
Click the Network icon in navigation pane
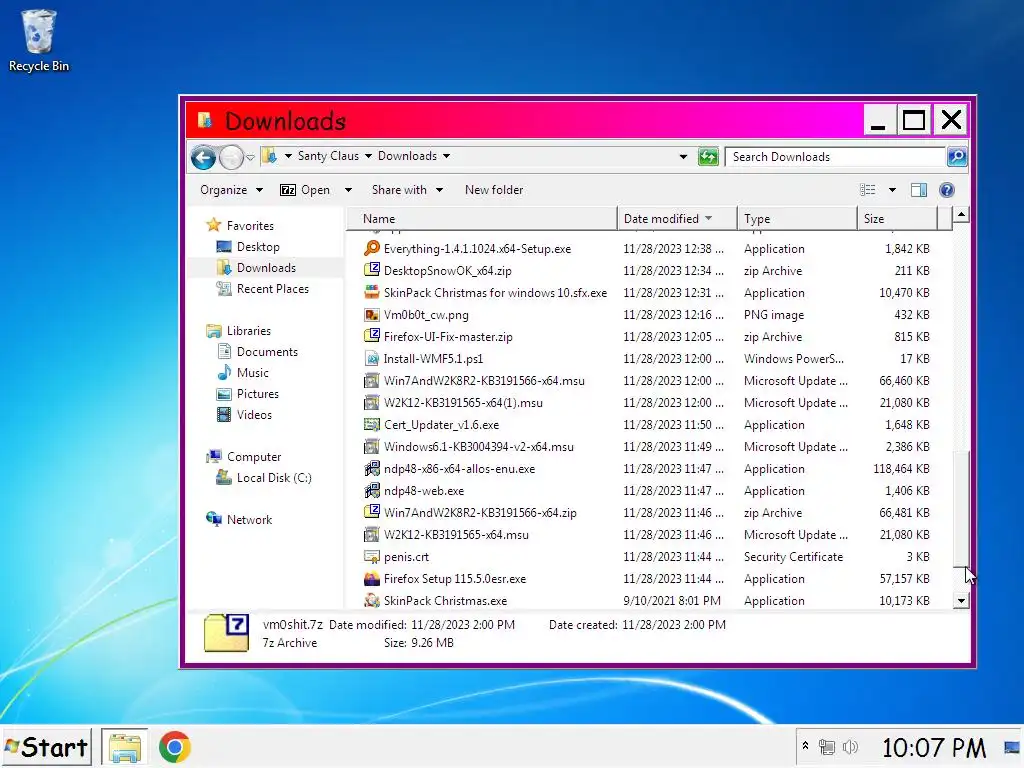coord(214,519)
